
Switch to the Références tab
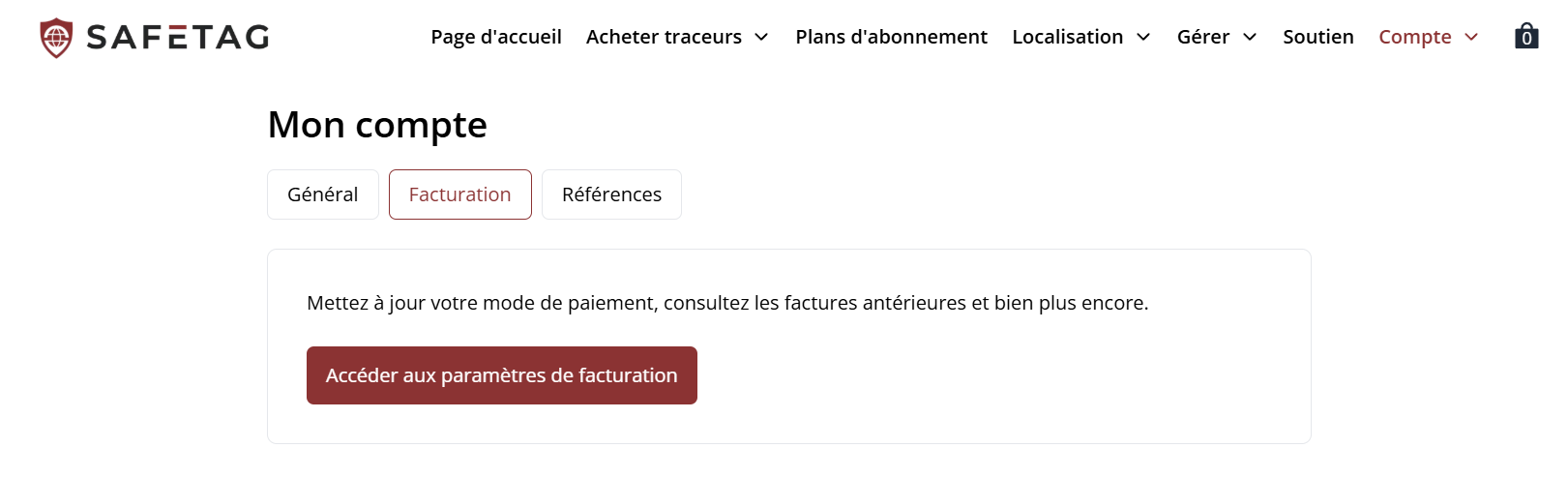(x=611, y=194)
